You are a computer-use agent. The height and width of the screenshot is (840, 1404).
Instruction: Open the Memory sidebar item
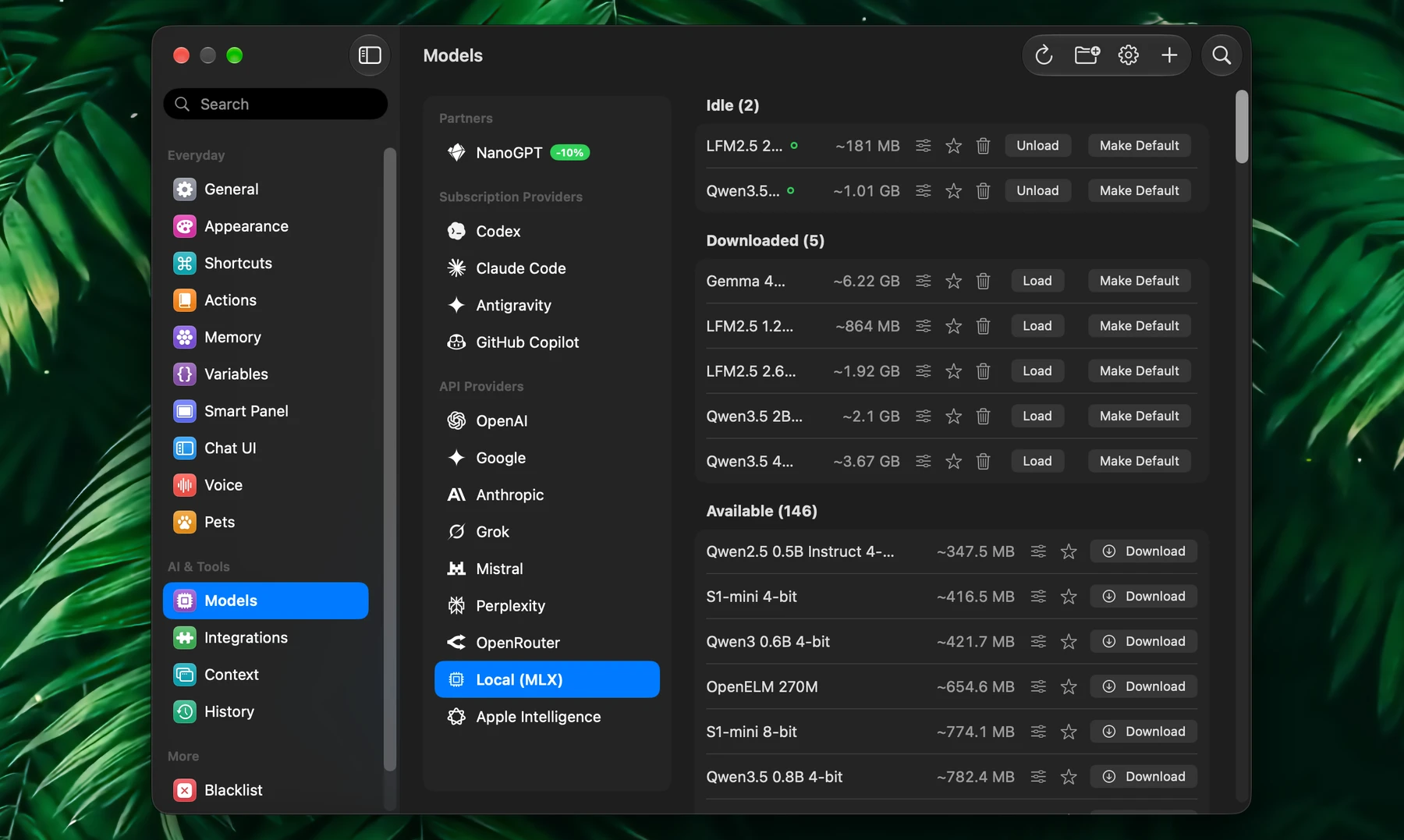(265, 337)
